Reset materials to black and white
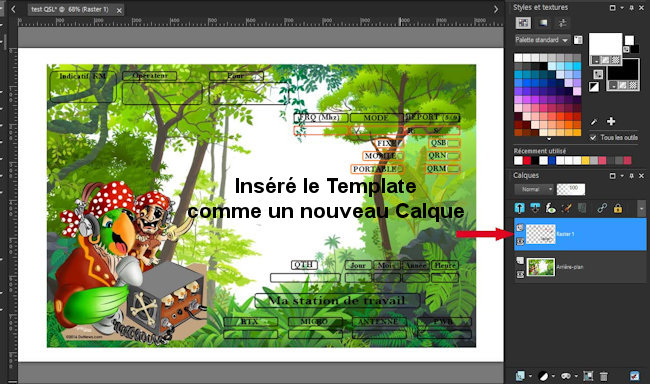Image resolution: width=650 pixels, height=384 pixels. coord(594,87)
